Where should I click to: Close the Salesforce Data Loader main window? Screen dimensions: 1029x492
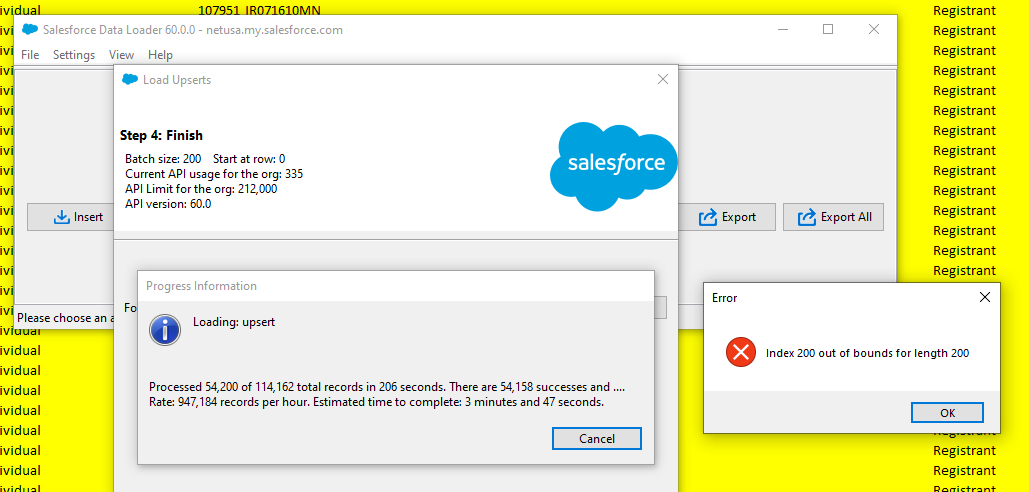pos(873,29)
